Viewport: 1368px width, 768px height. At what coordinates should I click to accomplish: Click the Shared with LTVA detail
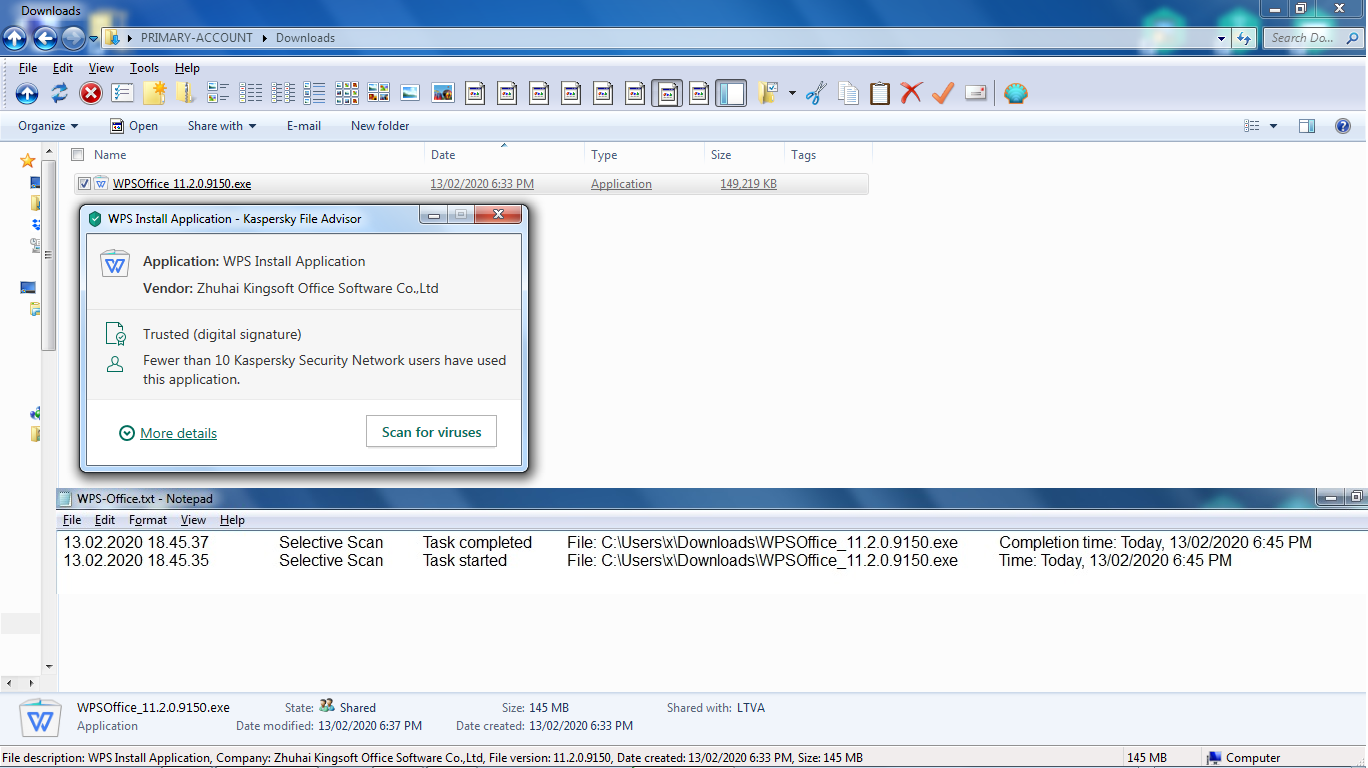coord(716,708)
